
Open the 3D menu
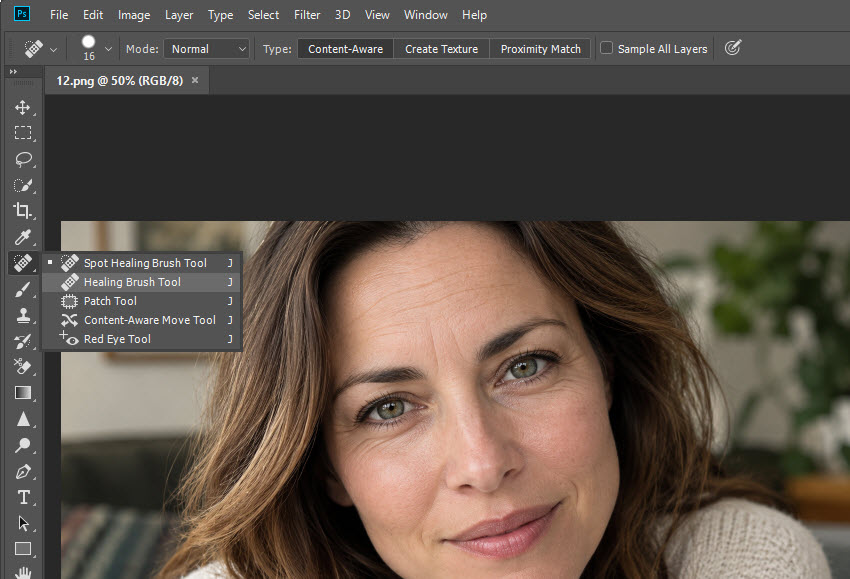click(342, 15)
